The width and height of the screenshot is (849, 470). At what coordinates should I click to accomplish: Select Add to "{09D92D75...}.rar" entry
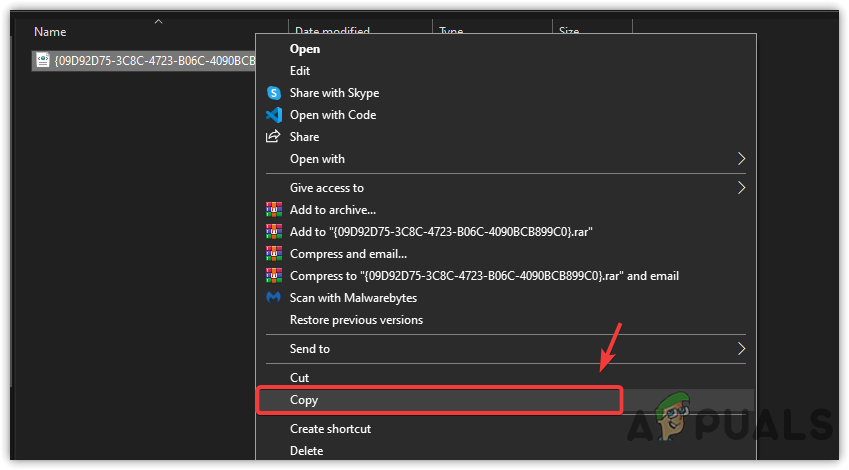(441, 232)
